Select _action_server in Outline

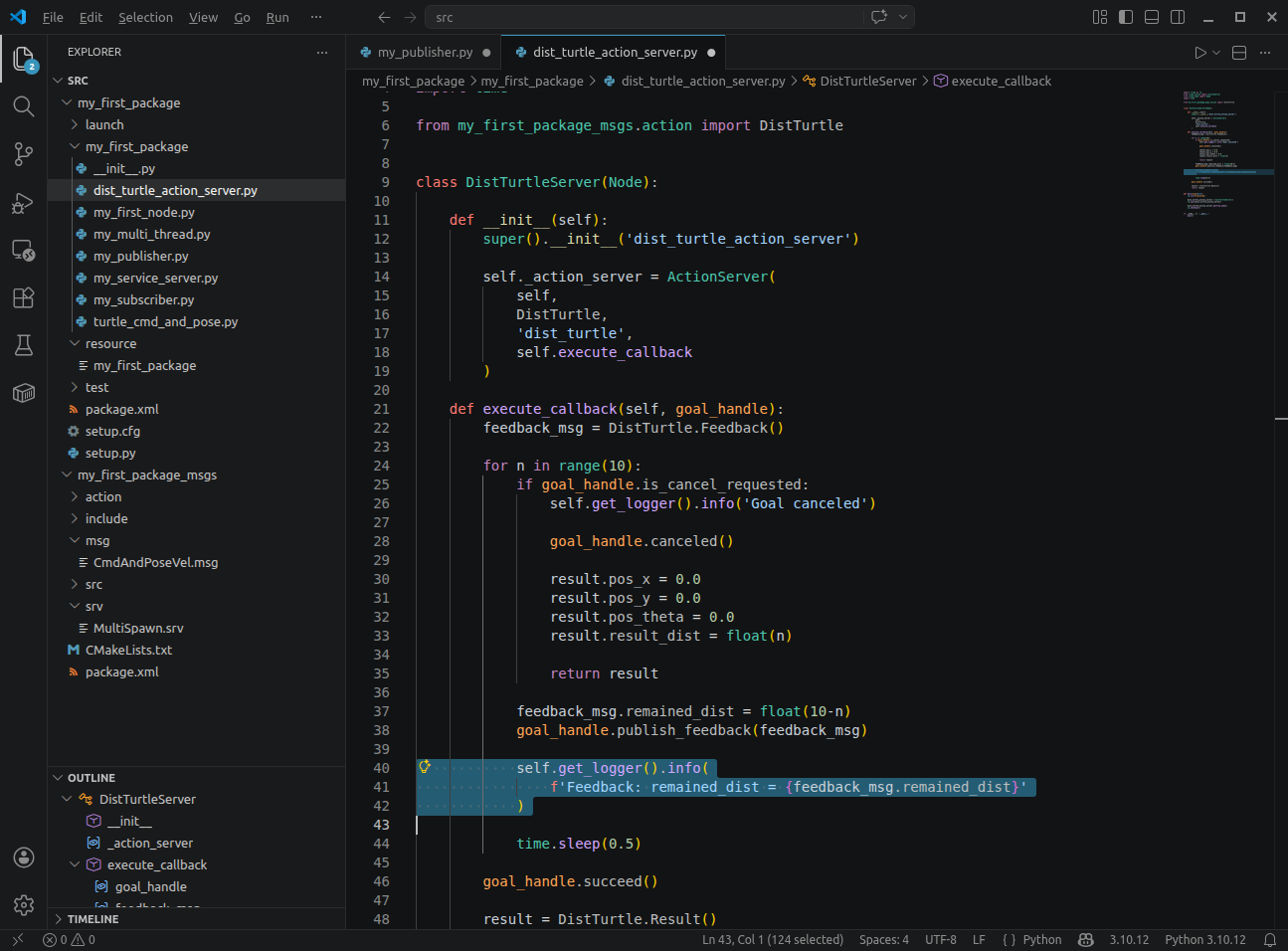pos(197,843)
